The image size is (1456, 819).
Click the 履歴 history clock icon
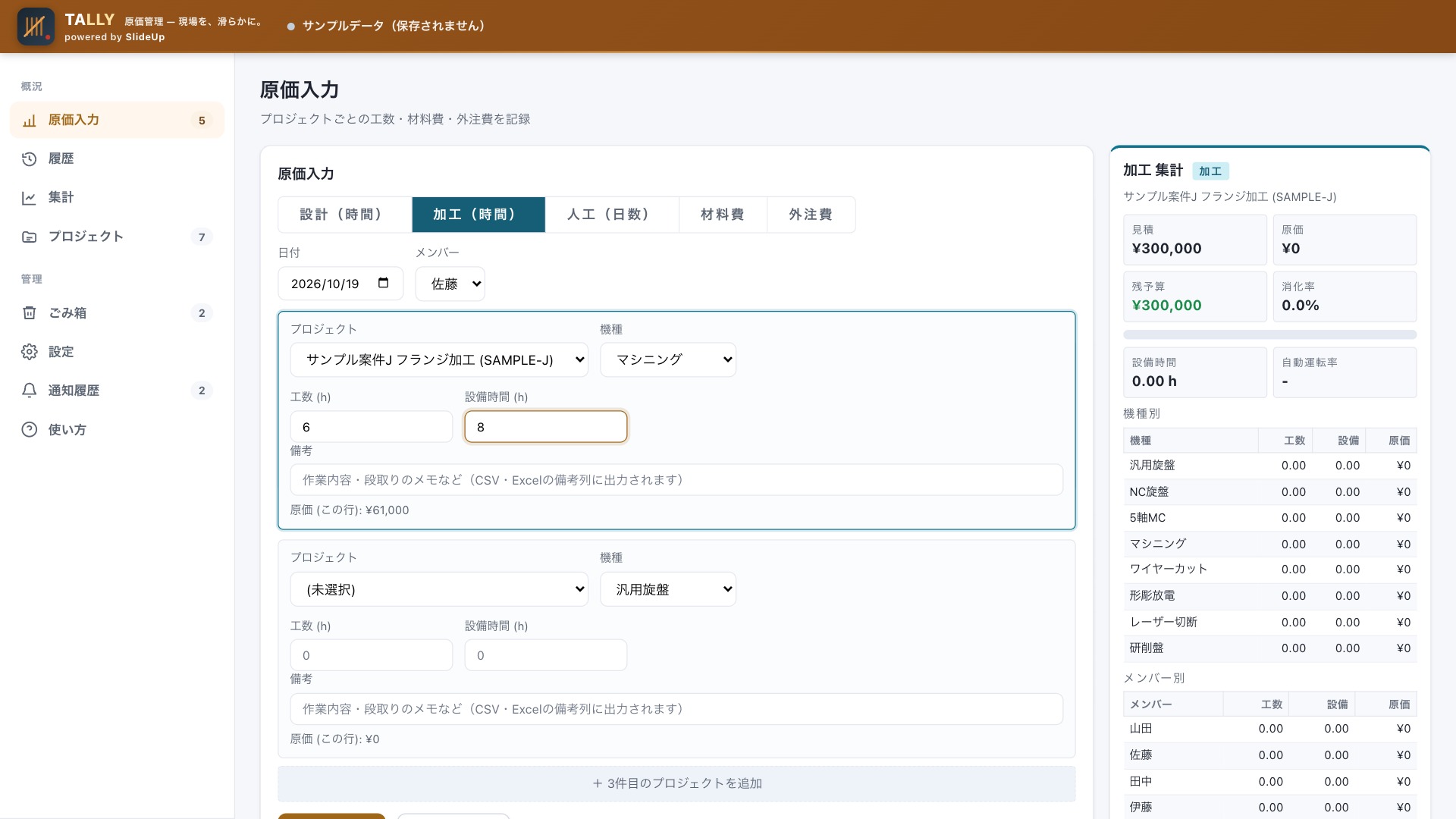pyautogui.click(x=30, y=159)
